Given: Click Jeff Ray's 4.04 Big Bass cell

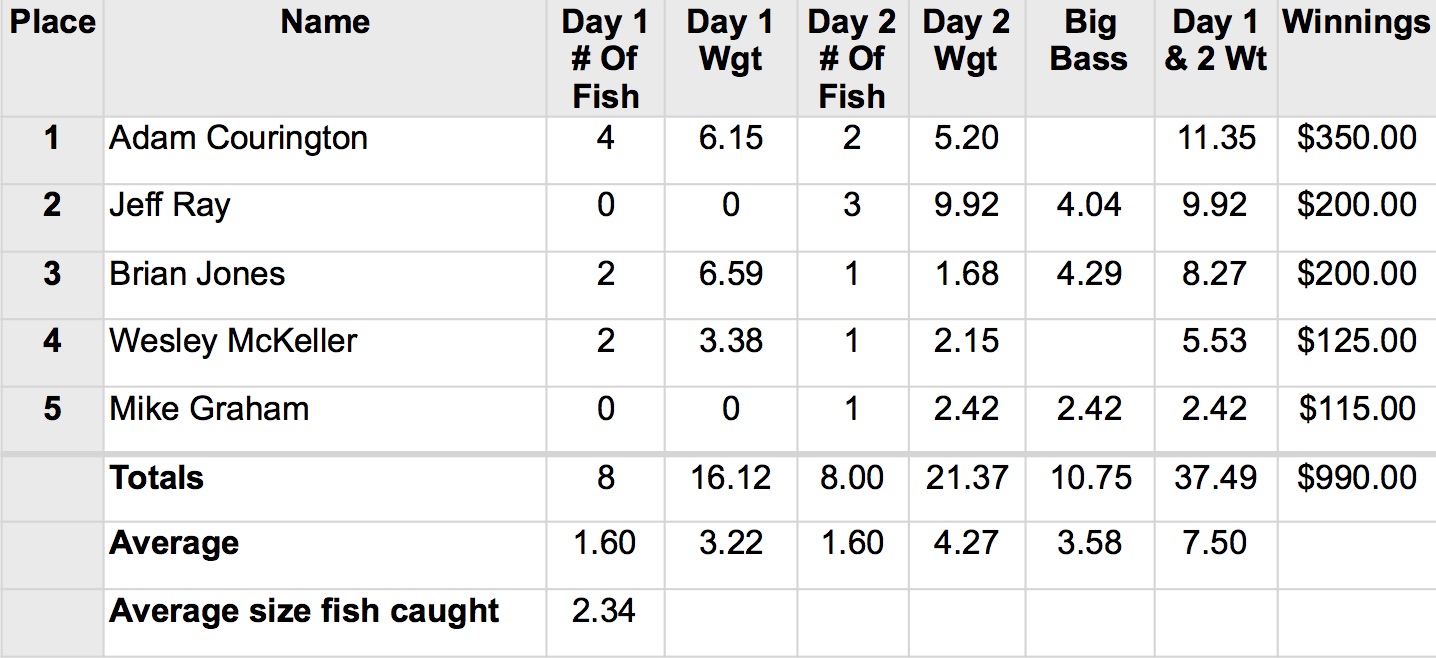Looking at the screenshot, I should tap(1089, 206).
